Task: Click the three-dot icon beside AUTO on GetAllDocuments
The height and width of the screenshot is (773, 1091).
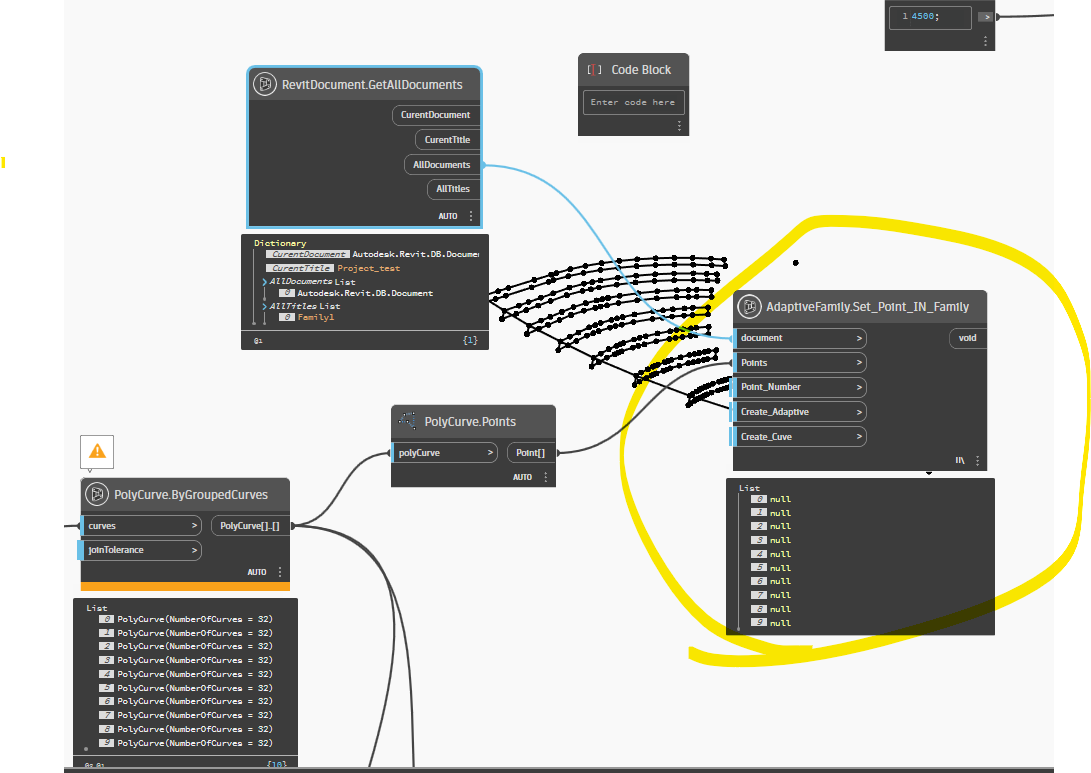Action: click(470, 215)
